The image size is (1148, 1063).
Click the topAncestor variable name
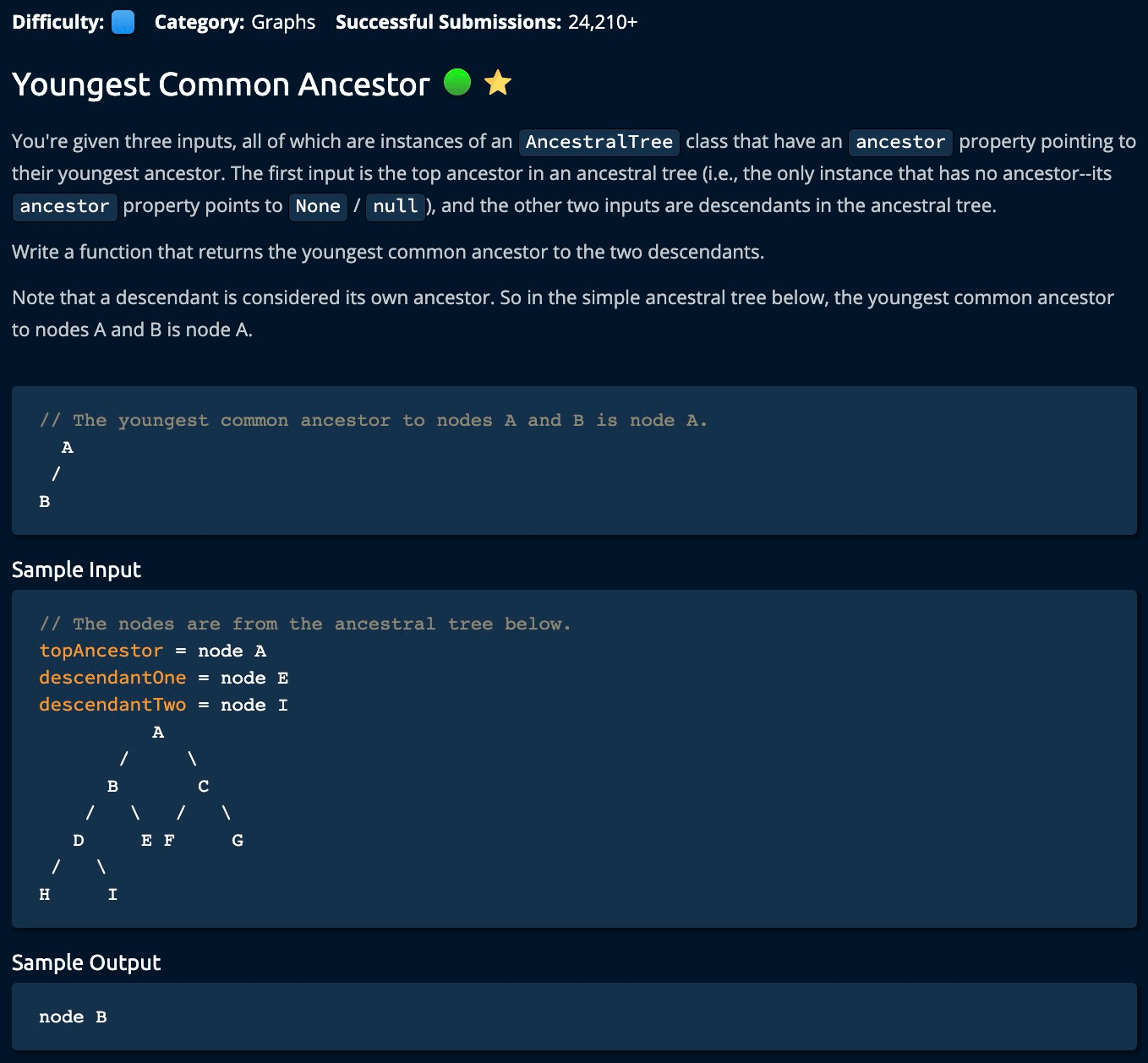[x=101, y=651]
